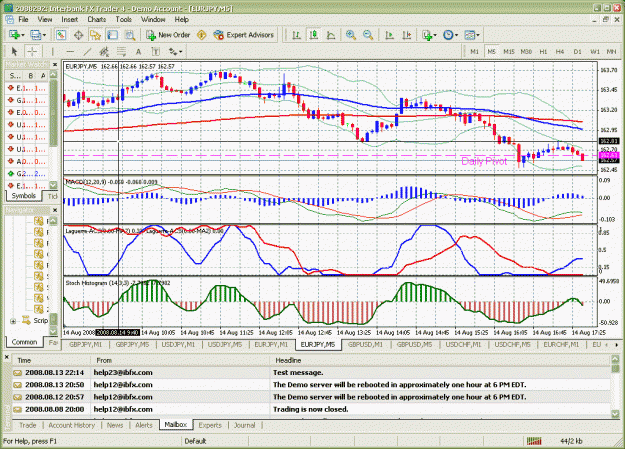The image size is (625, 449).
Task: Open the Data Window crosshair-target icon
Action: pos(79,35)
